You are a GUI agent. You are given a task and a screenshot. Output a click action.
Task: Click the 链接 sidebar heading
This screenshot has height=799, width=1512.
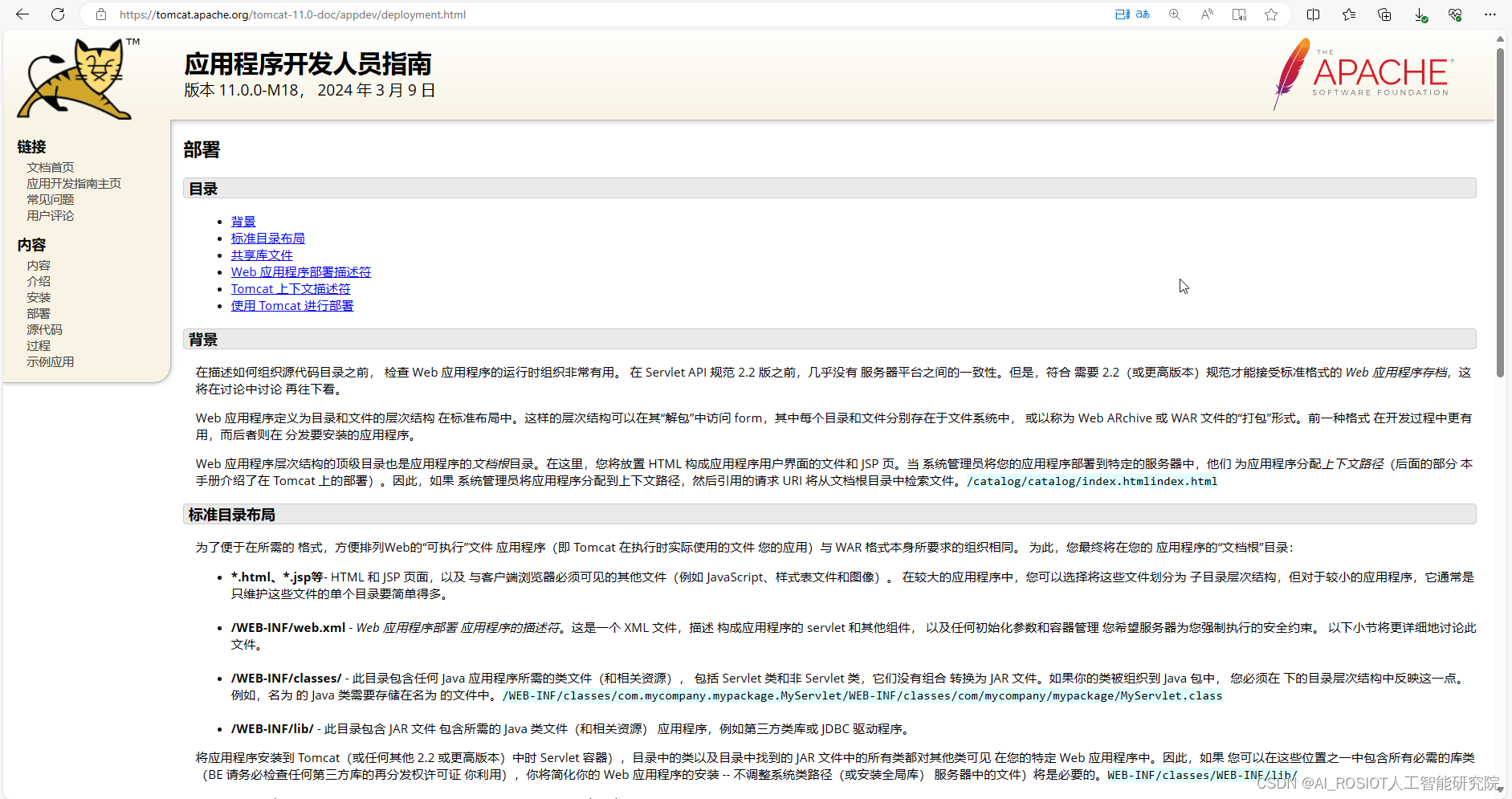[32, 147]
